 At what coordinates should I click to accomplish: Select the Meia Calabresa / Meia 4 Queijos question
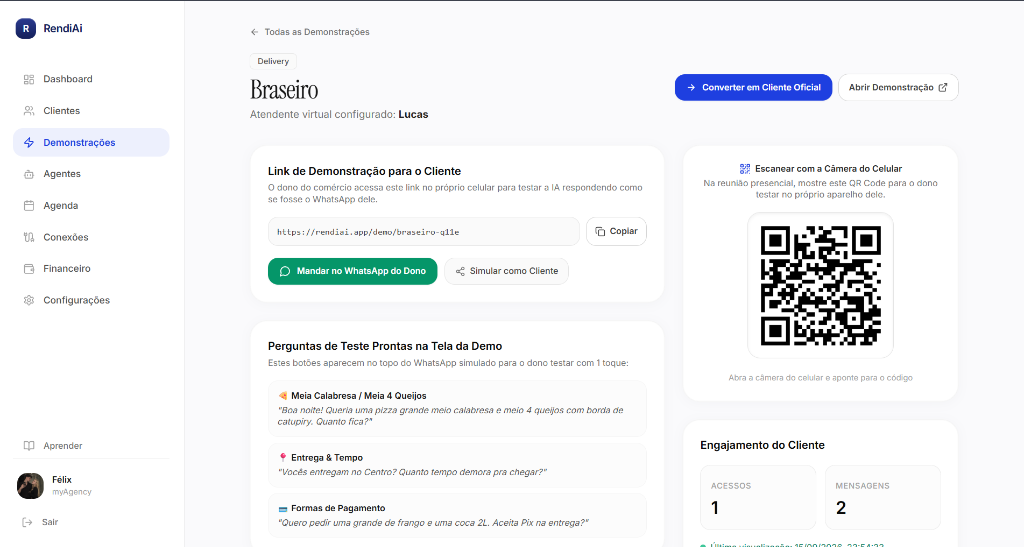click(x=457, y=409)
